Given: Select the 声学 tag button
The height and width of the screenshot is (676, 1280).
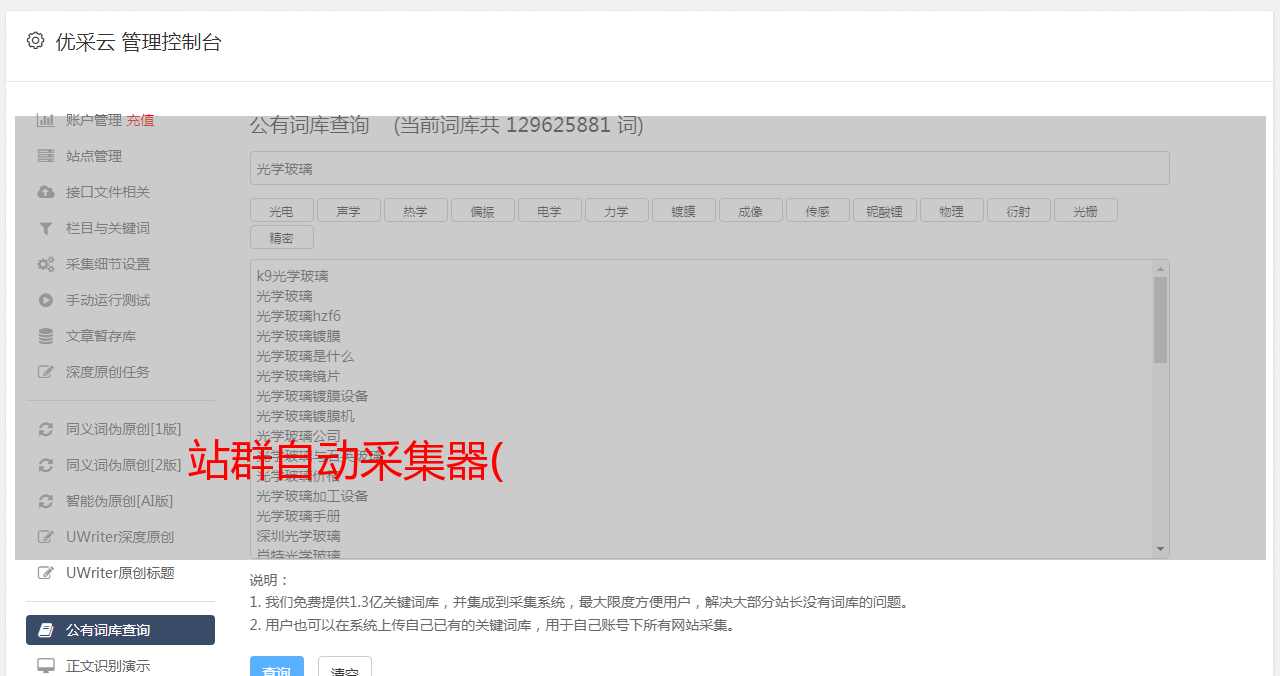Looking at the screenshot, I should point(348,210).
